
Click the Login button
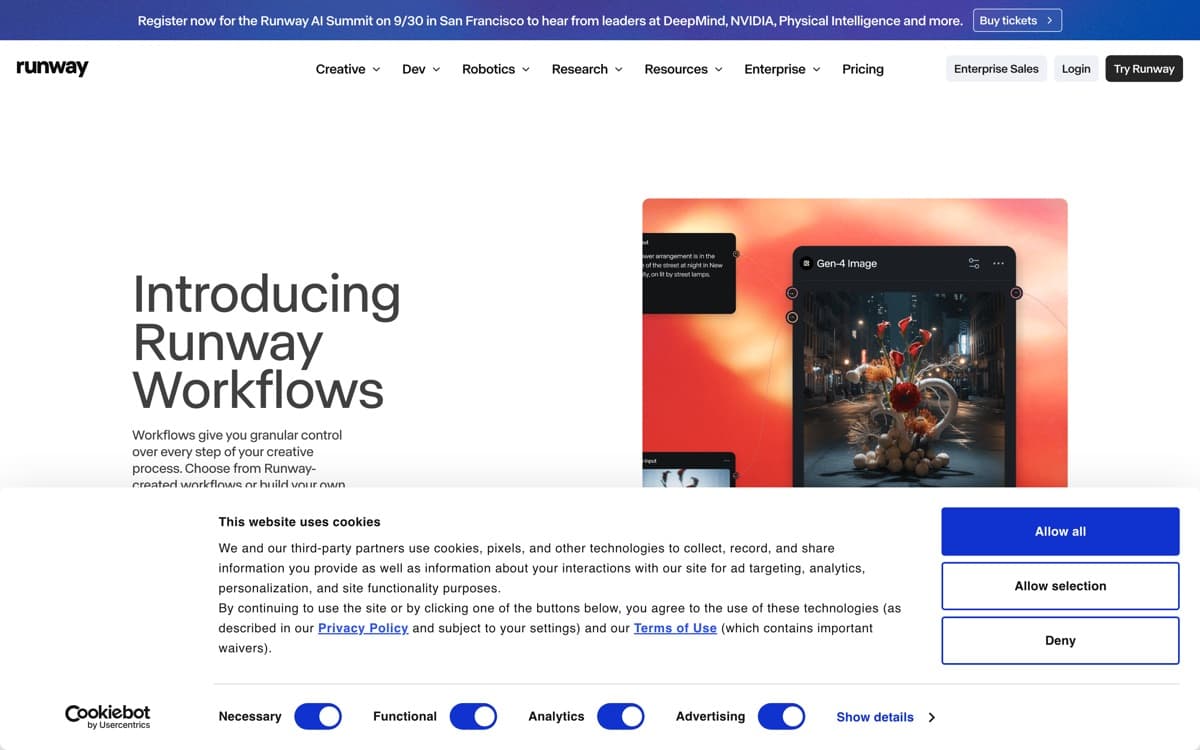click(1076, 69)
